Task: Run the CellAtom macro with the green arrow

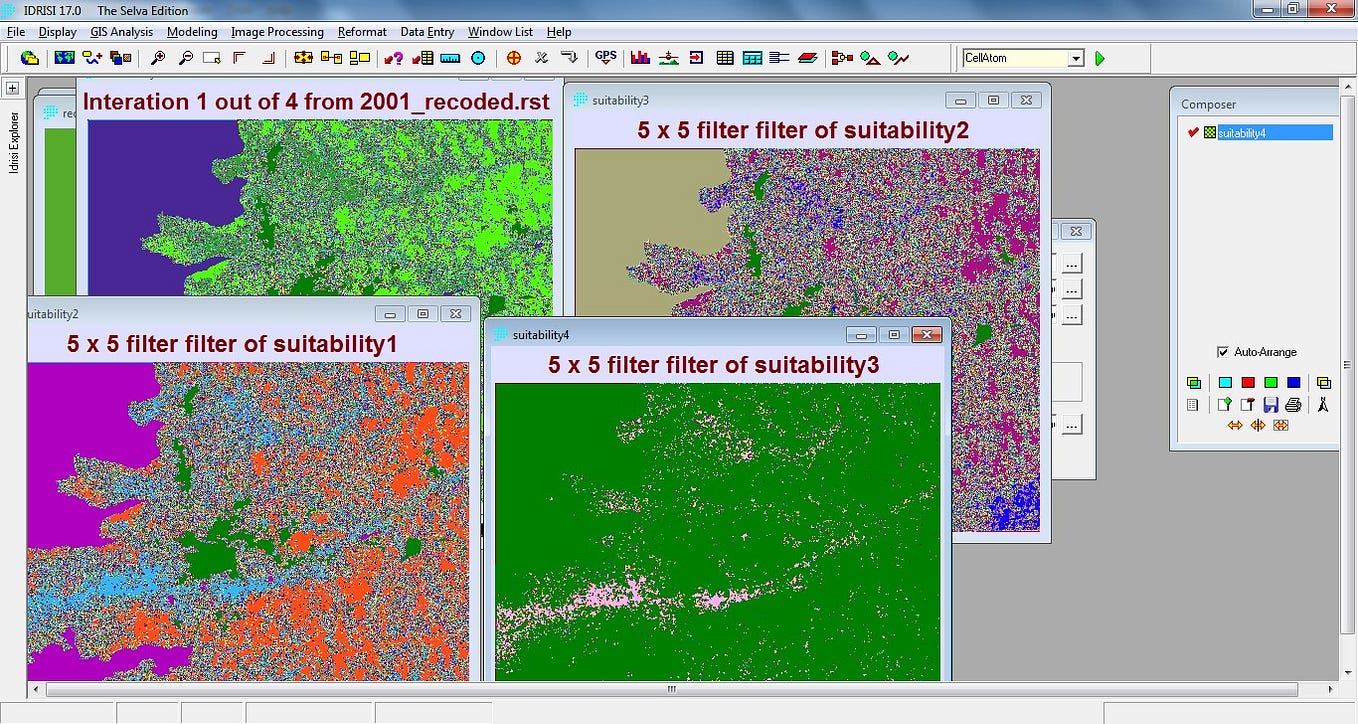Action: click(x=1100, y=58)
